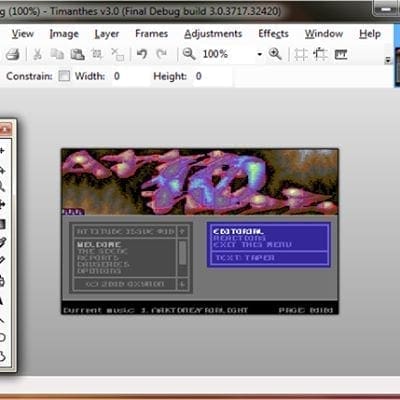Viewport: 400px width, 400px height.
Task: Click the Redo arrow icon
Action: tap(162, 54)
